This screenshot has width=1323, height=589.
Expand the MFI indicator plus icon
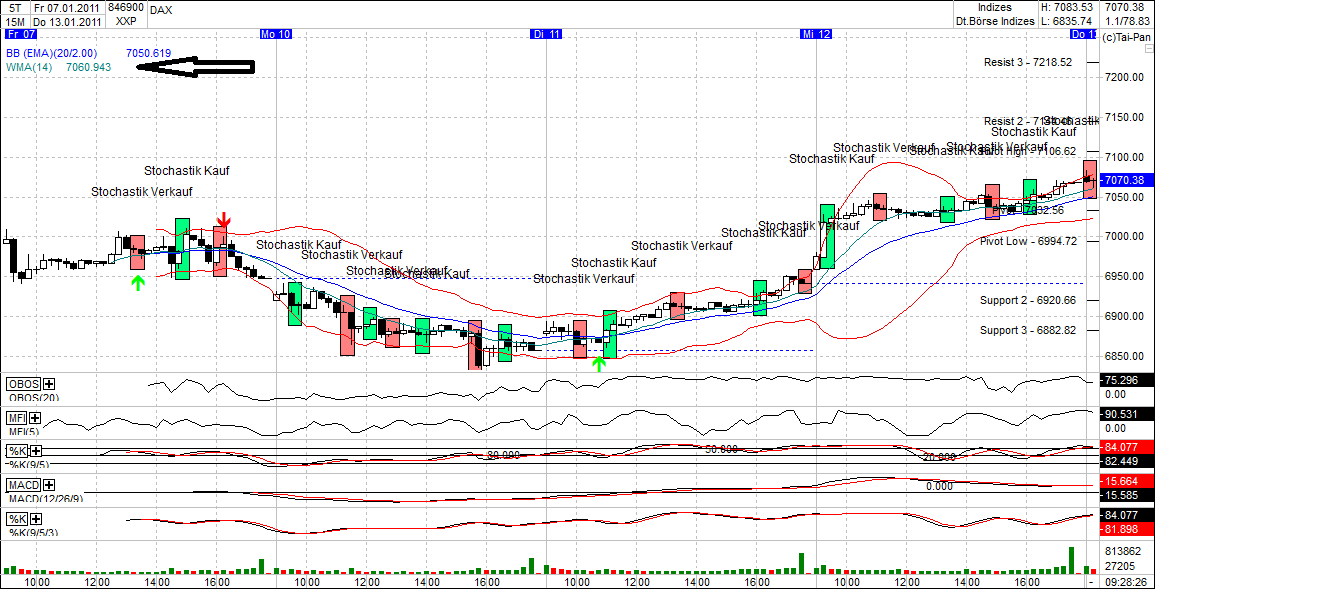point(35,418)
